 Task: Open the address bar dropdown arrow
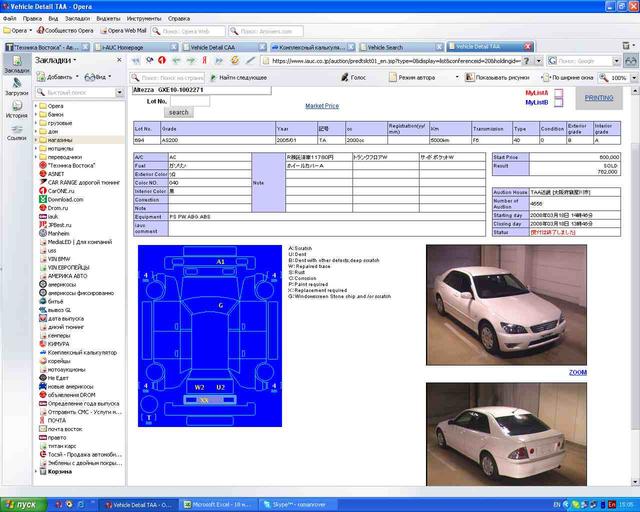coord(538,61)
